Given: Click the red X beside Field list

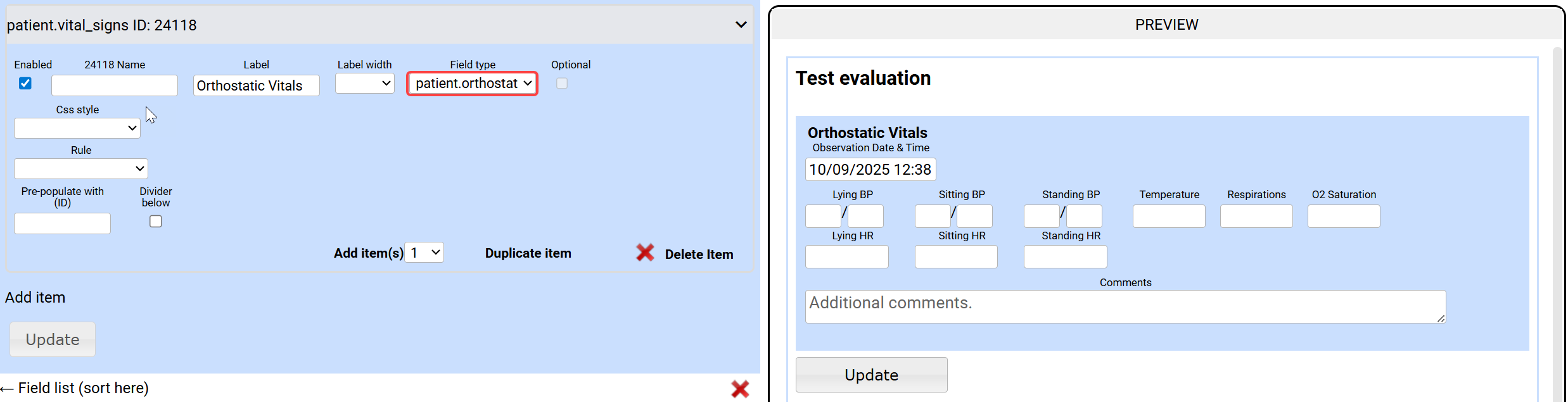Looking at the screenshot, I should [x=739, y=389].
